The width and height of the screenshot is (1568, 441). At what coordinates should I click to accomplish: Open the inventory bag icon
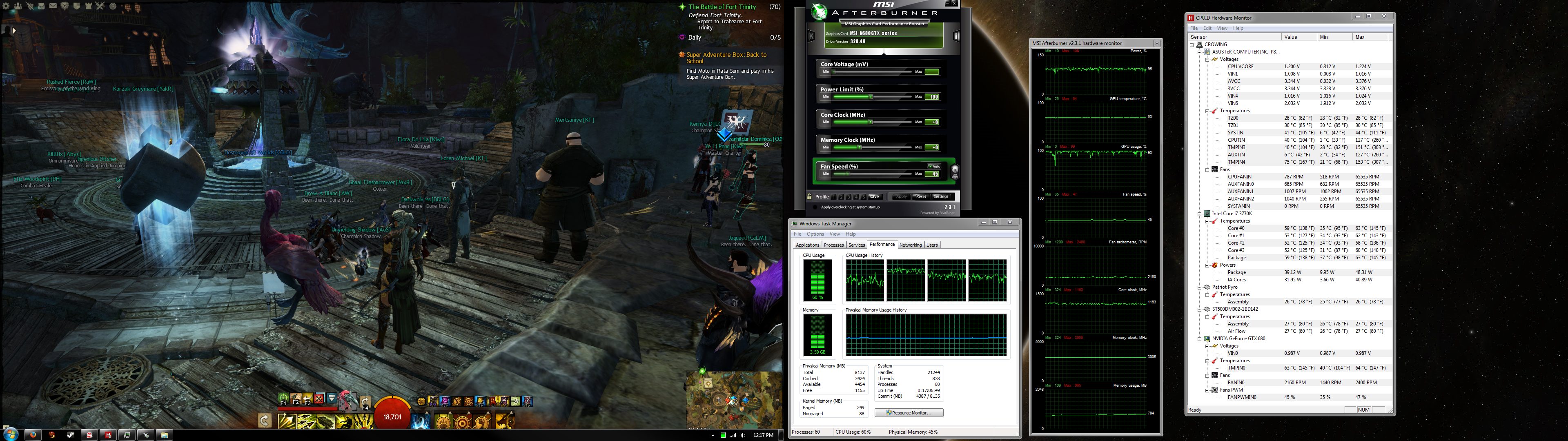pyautogui.click(x=41, y=6)
